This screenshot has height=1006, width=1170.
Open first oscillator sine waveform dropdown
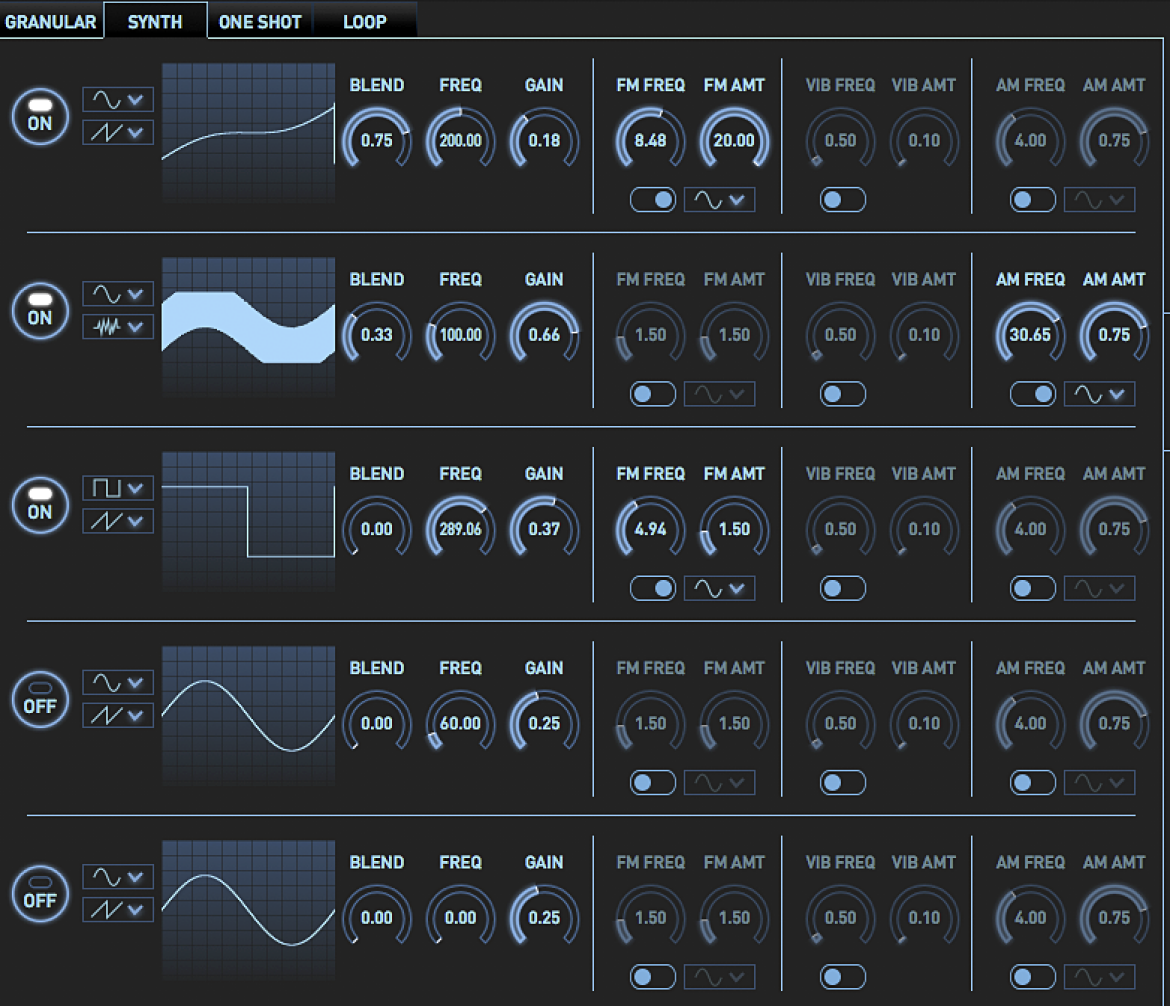pyautogui.click(x=118, y=99)
